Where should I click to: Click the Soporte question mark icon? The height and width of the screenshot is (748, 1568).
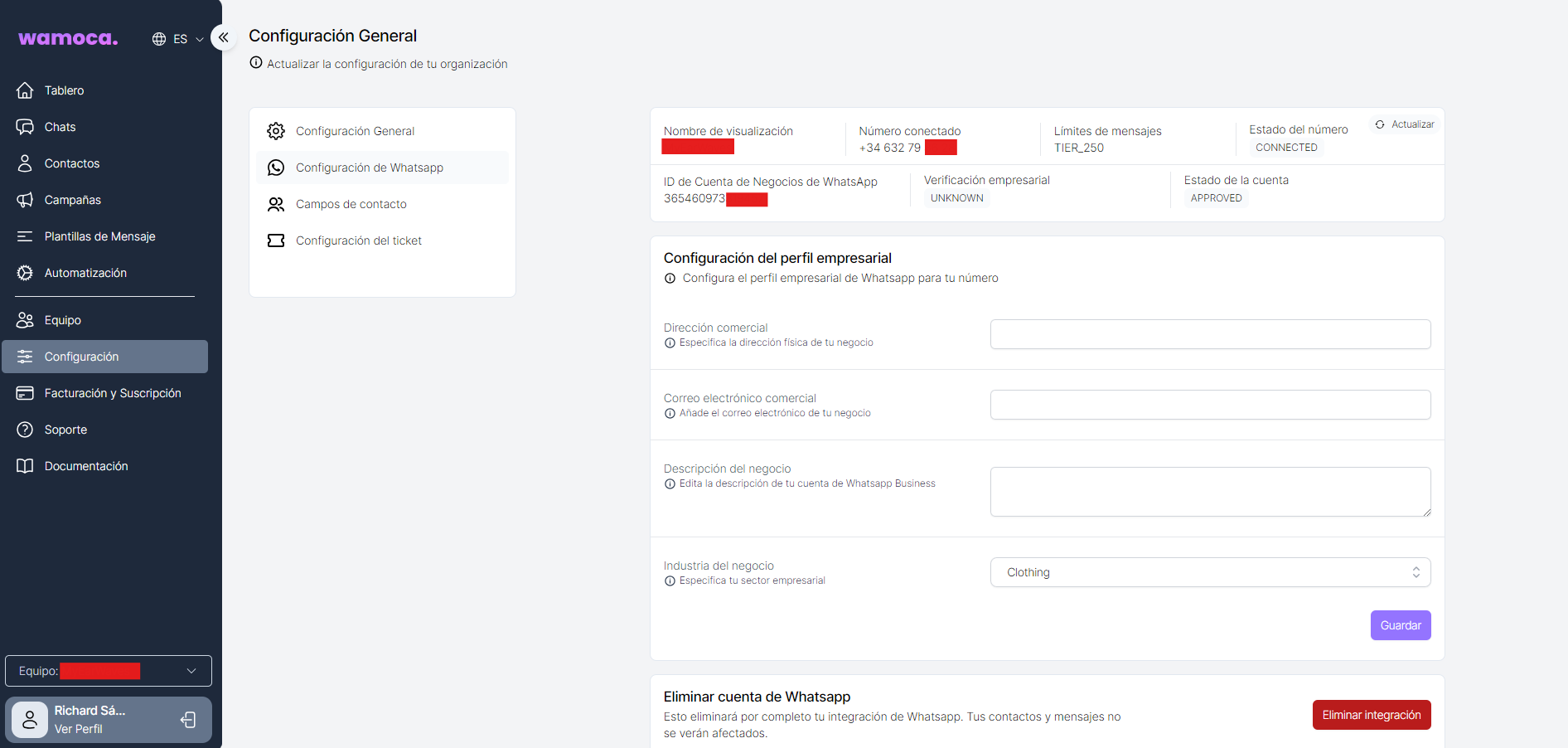click(x=25, y=430)
